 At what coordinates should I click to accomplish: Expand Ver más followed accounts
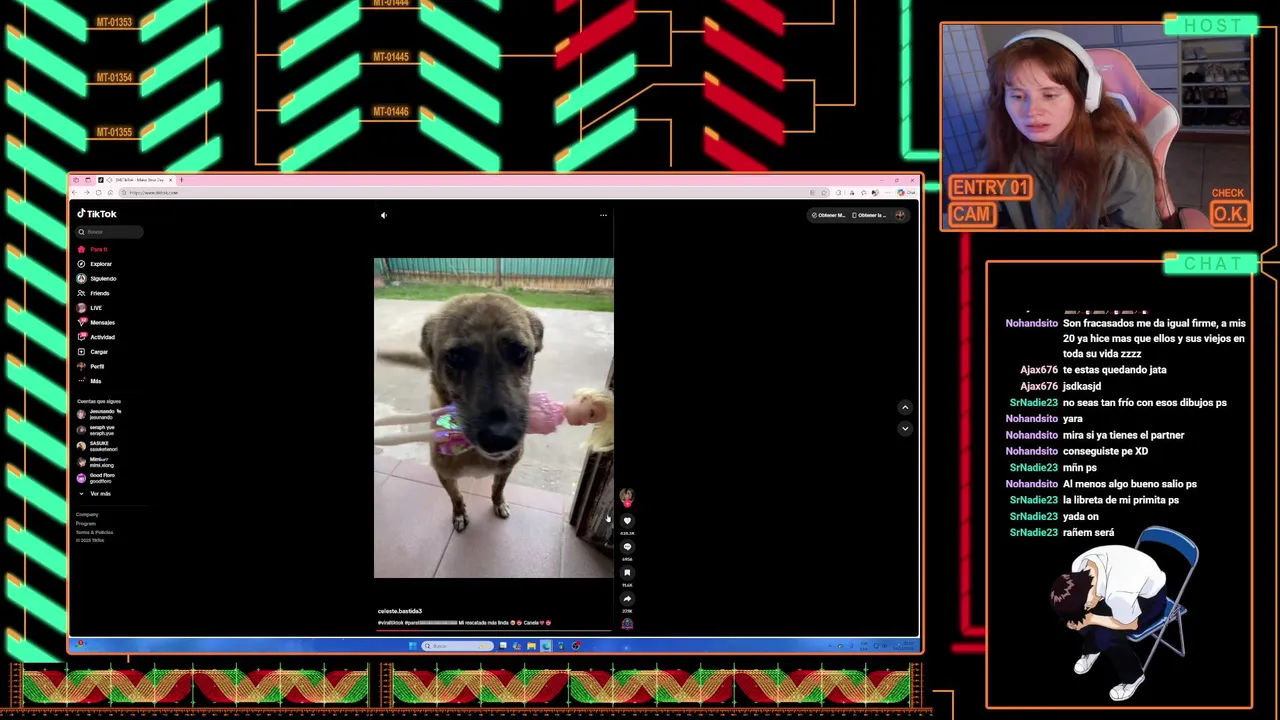point(96,494)
